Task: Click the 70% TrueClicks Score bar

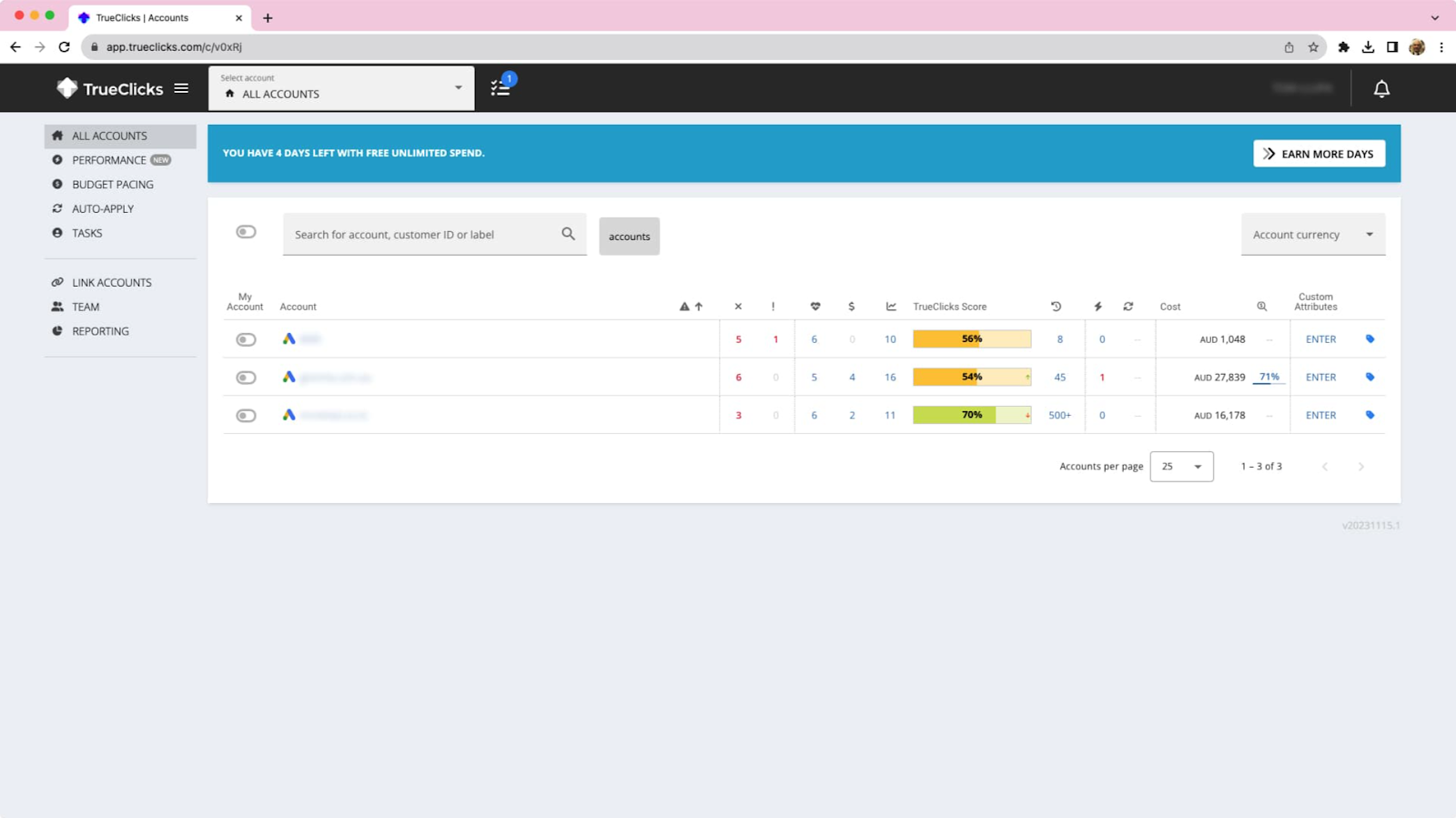Action: point(971,416)
